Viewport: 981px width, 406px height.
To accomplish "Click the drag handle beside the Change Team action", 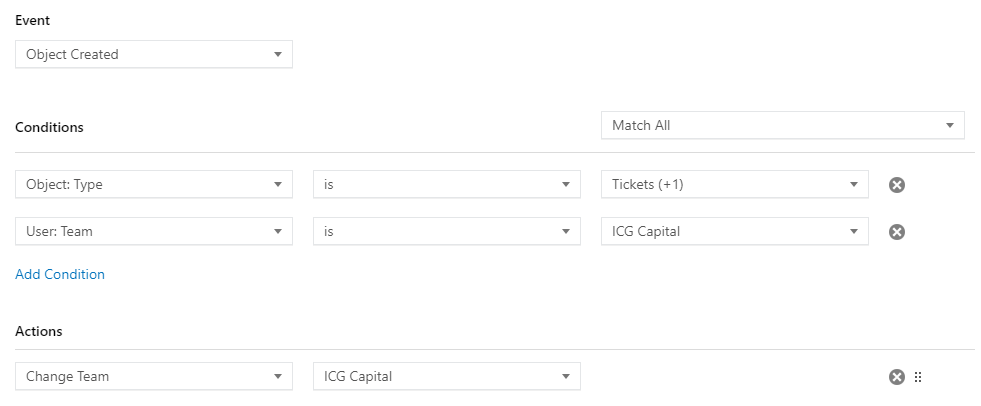I will click(918, 377).
